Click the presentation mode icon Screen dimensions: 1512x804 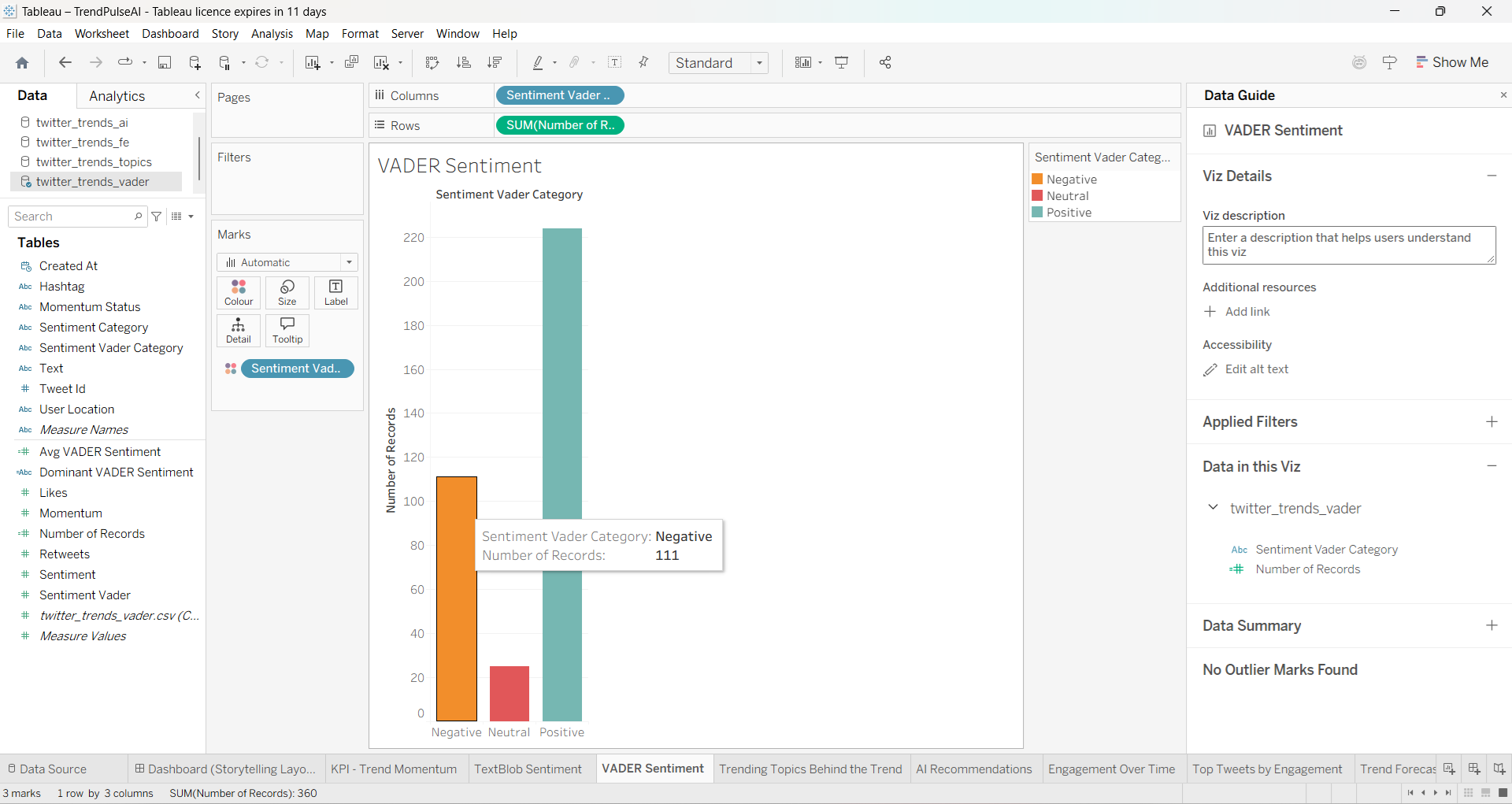click(842, 62)
